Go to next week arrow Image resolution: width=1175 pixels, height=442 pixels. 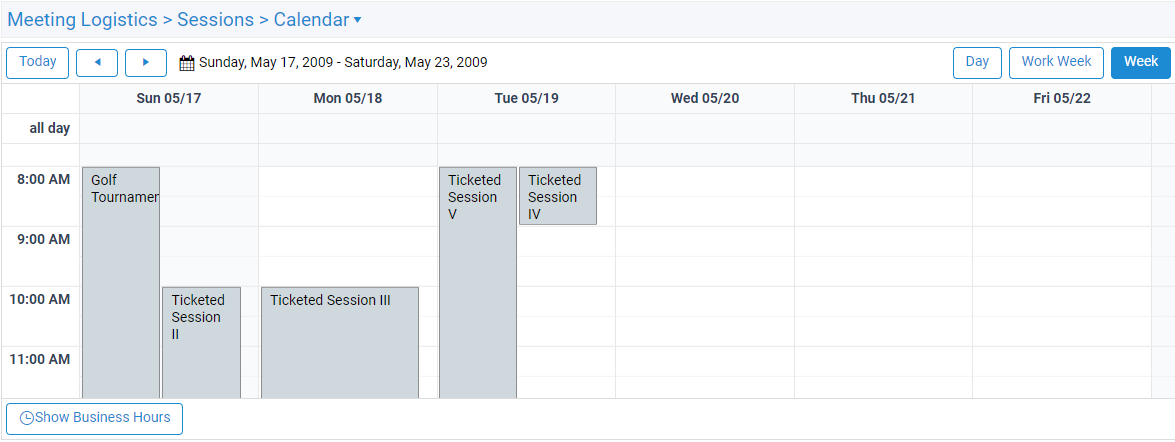145,62
